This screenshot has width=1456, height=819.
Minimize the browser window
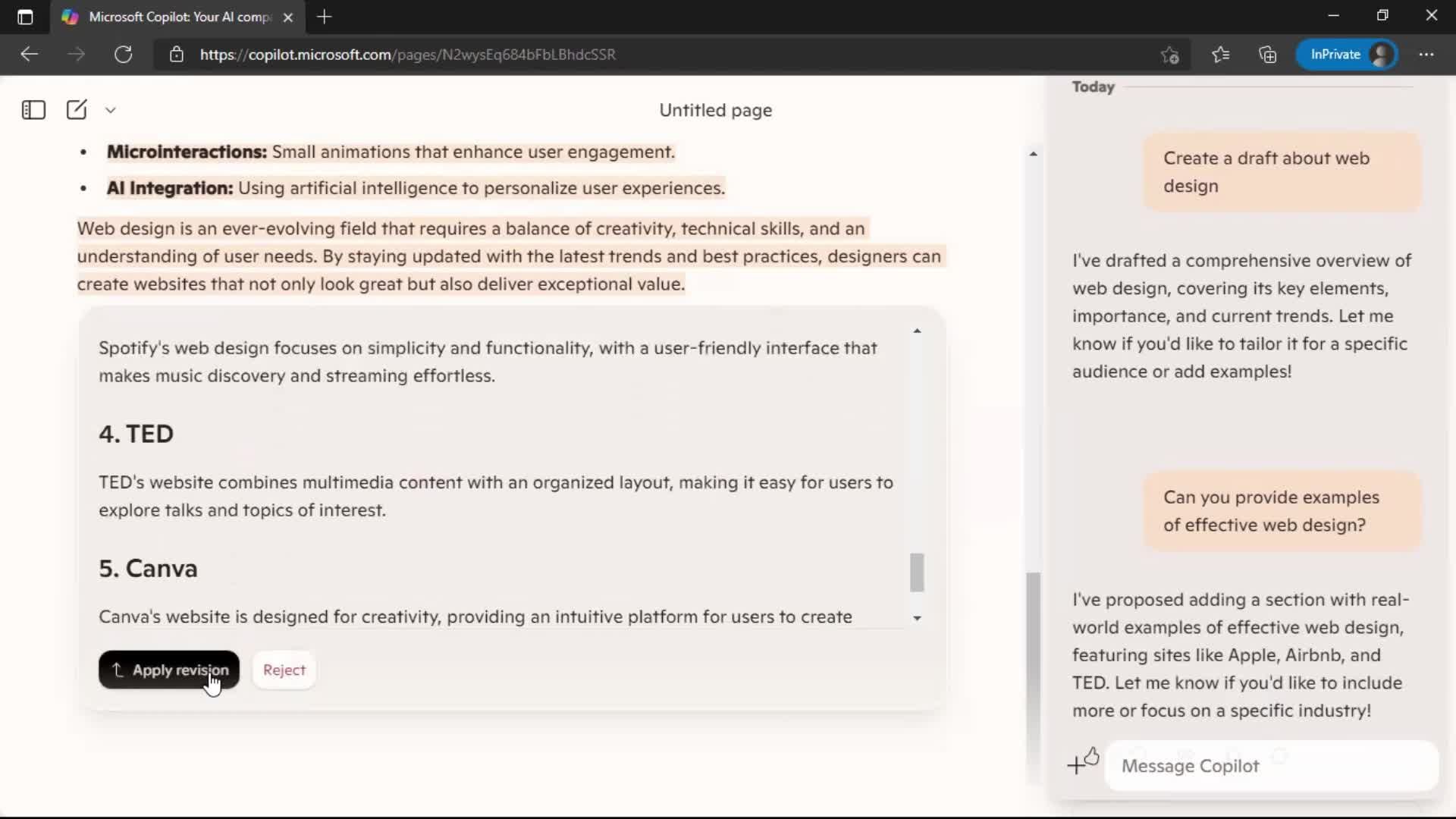pyautogui.click(x=1334, y=15)
